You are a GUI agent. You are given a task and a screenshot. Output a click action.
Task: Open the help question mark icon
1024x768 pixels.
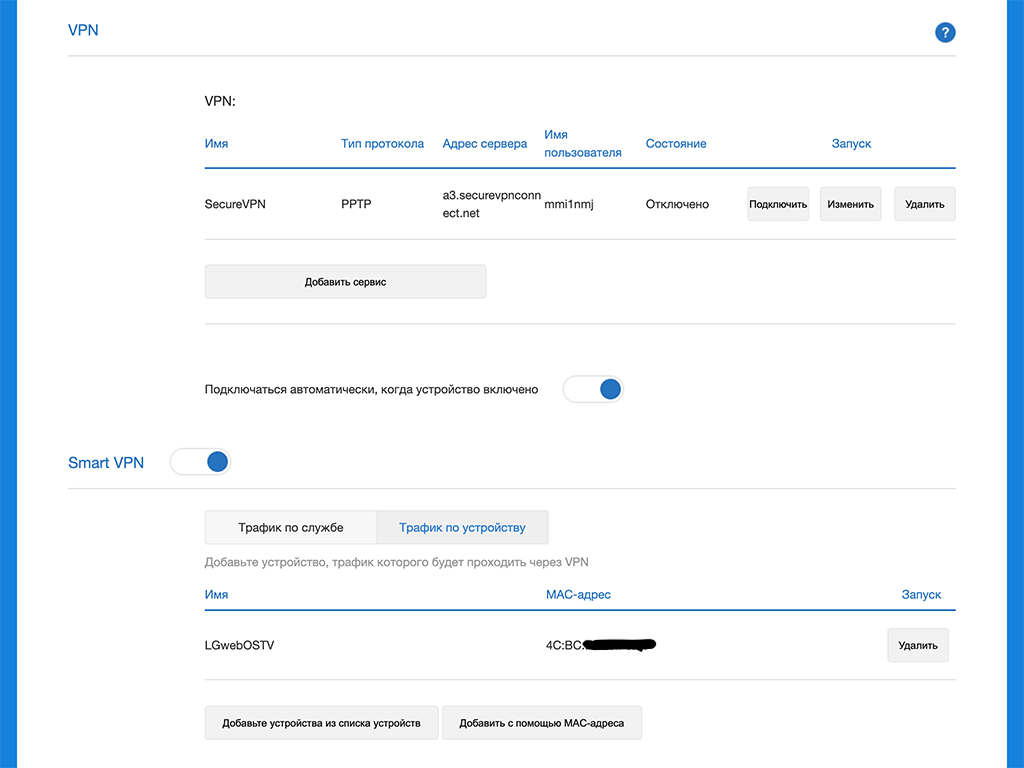(945, 33)
